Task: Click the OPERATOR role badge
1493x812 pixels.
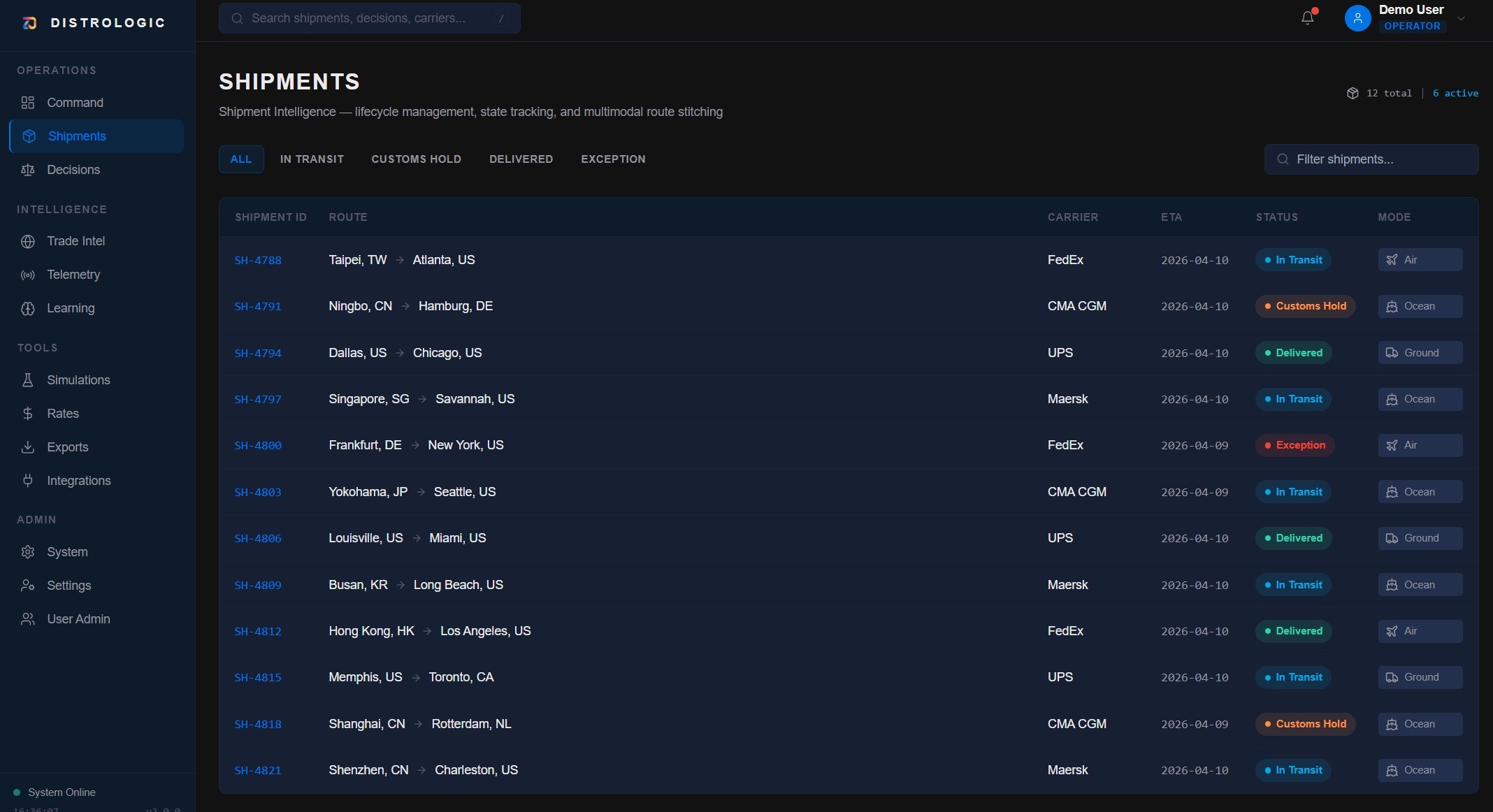Action: click(1412, 26)
